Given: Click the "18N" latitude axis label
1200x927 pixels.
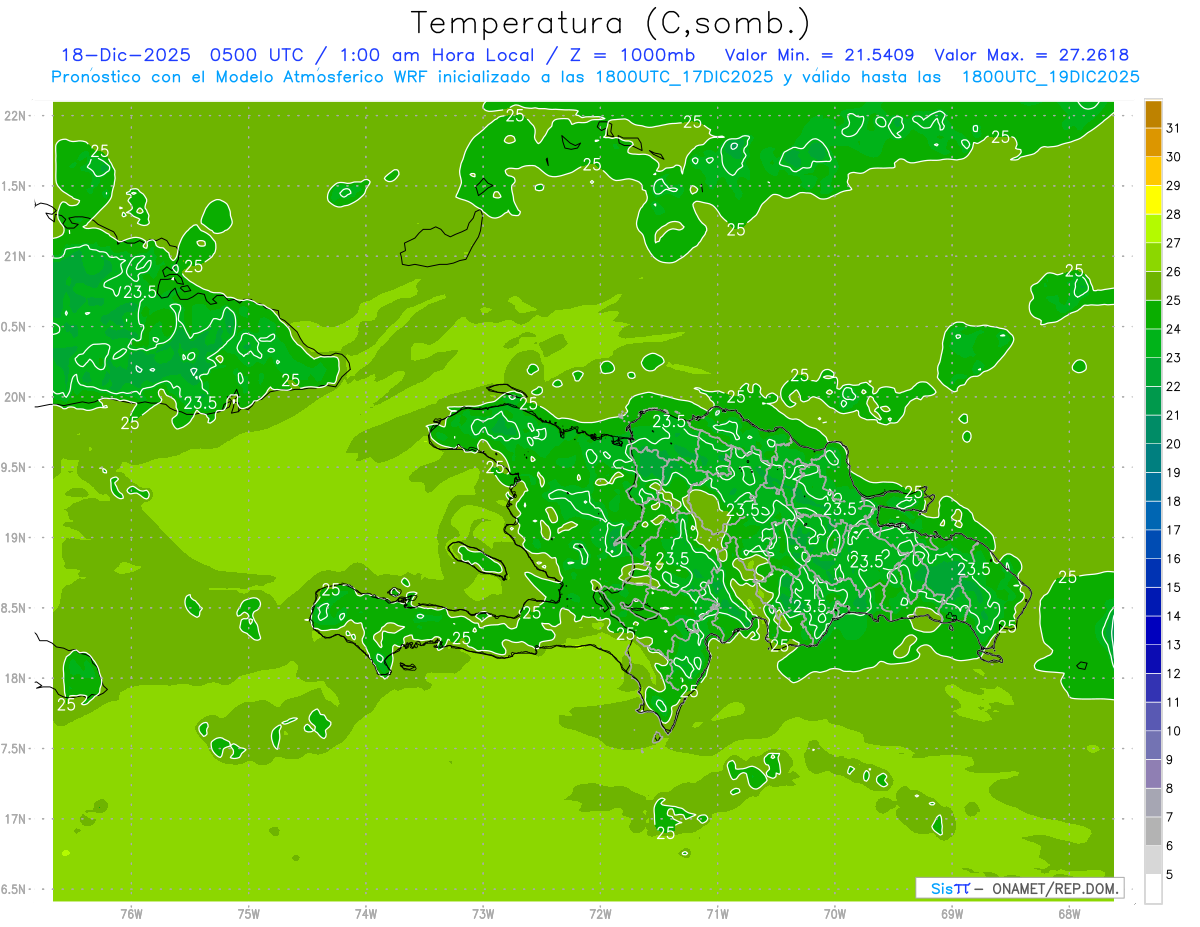Looking at the screenshot, I should click(x=15, y=679).
